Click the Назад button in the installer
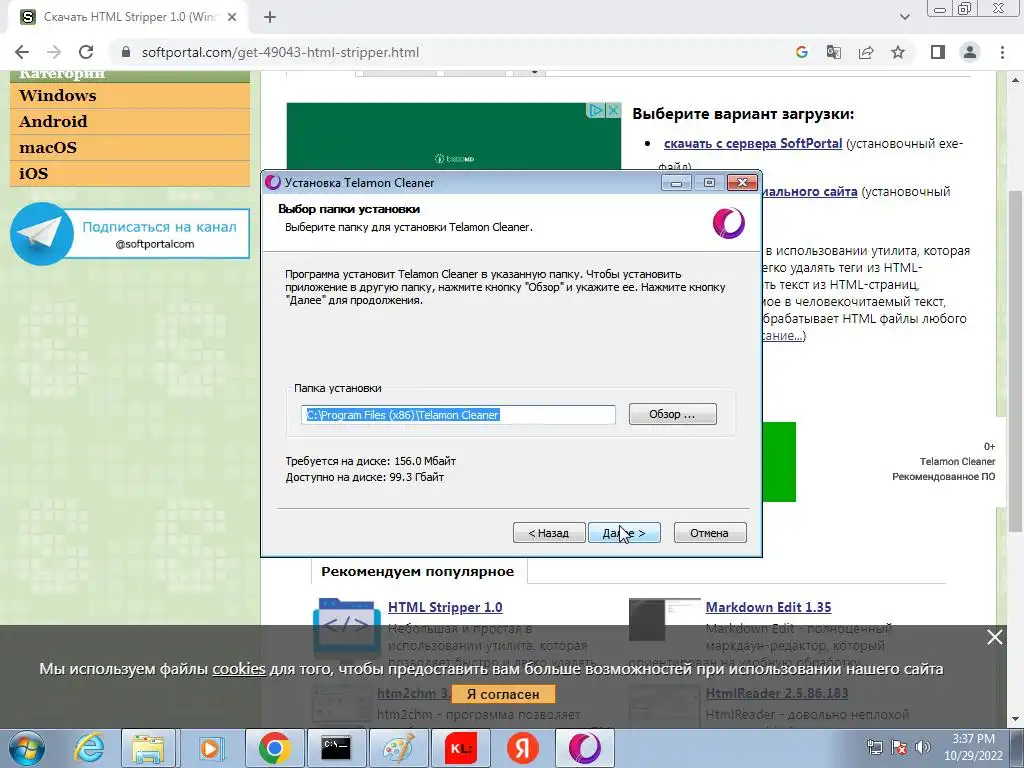1024x768 pixels. click(549, 533)
